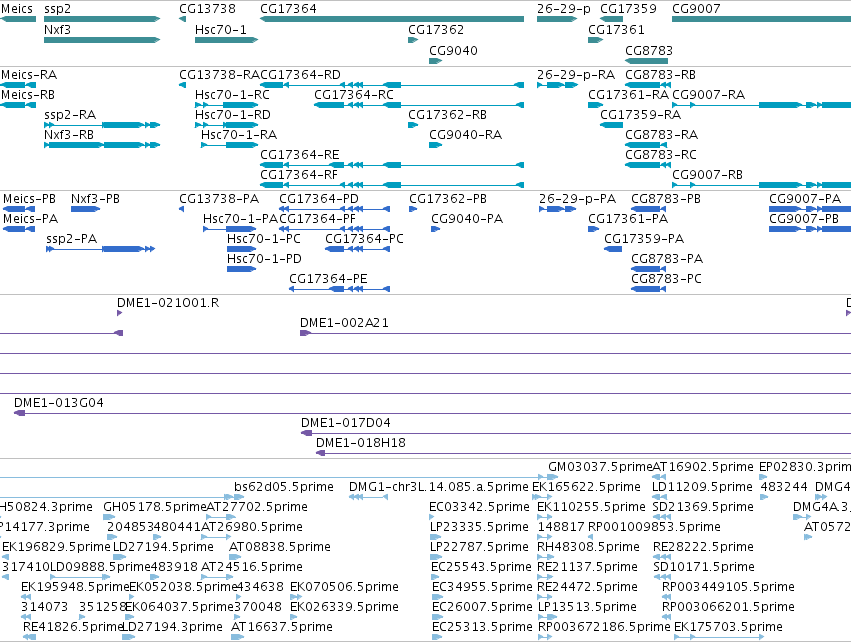Click transcript CG17364-RD label
The width and height of the screenshot is (851, 642).
click(301, 75)
